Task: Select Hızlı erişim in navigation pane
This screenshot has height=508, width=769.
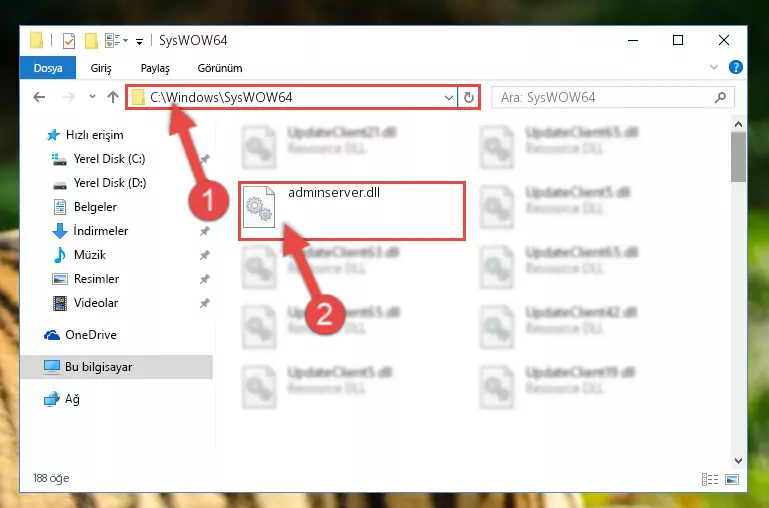Action: 84,135
